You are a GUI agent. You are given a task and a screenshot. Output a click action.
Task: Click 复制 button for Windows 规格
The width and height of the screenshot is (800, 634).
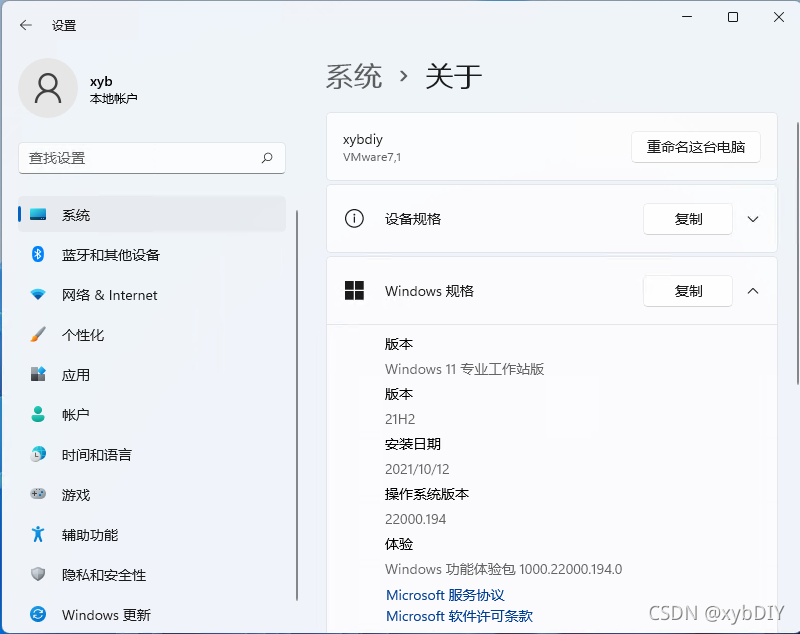(688, 291)
